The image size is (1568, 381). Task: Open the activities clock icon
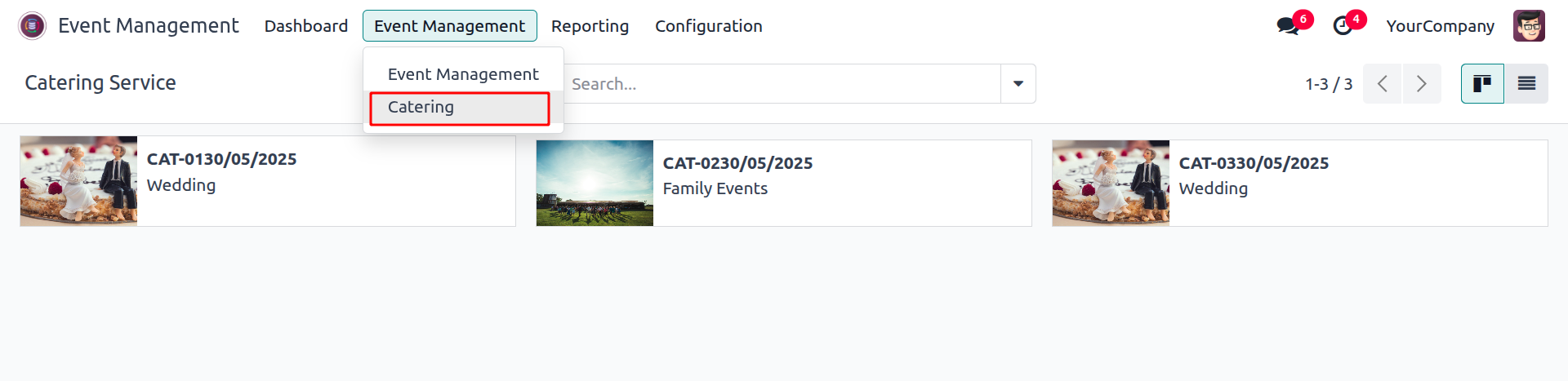(x=1342, y=26)
